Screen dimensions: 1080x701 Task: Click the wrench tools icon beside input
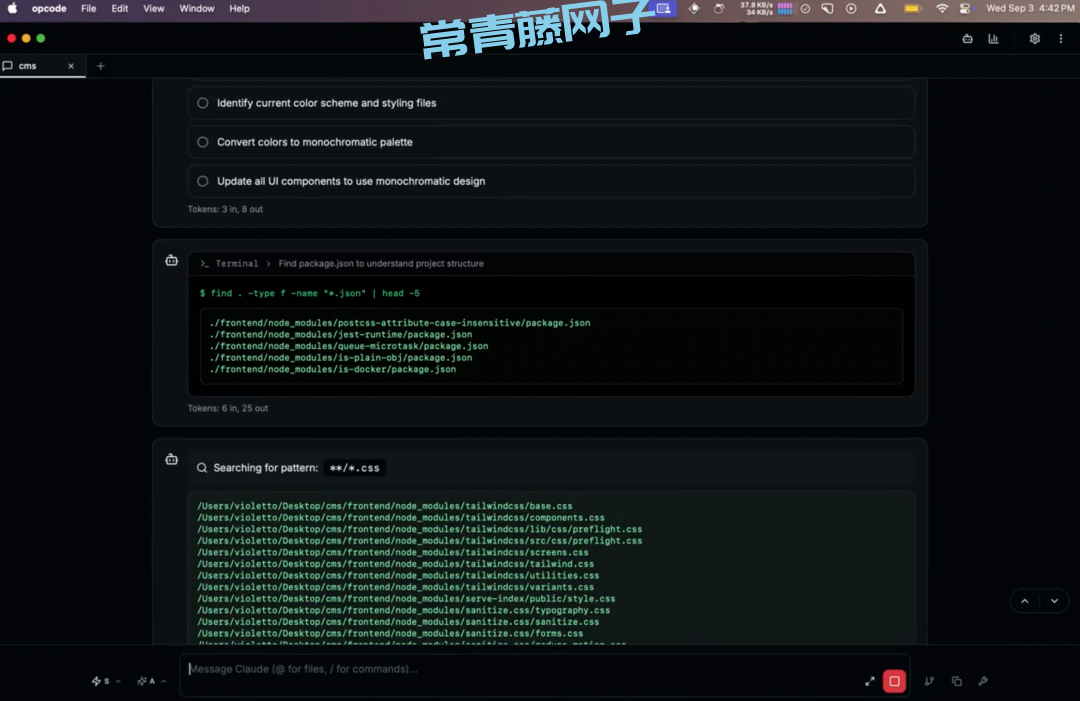(x=983, y=681)
